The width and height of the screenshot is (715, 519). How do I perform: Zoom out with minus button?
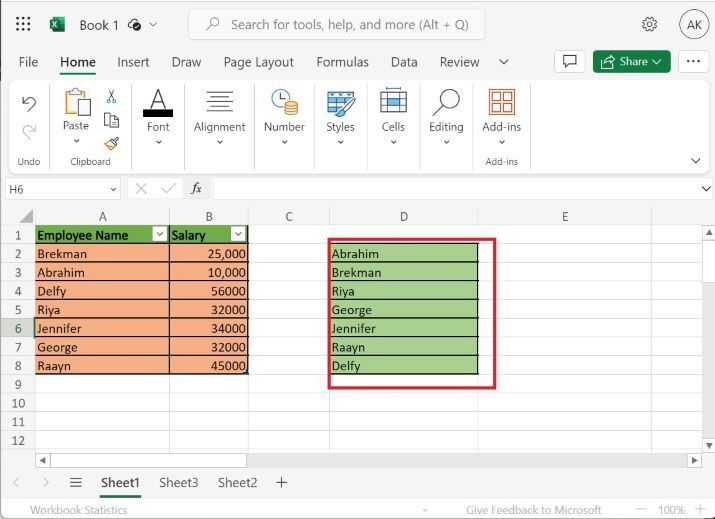tap(642, 509)
